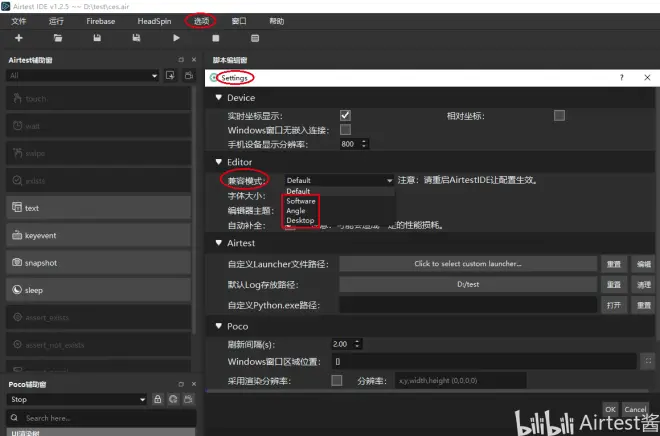Open the HeadSpin menu

point(154,21)
